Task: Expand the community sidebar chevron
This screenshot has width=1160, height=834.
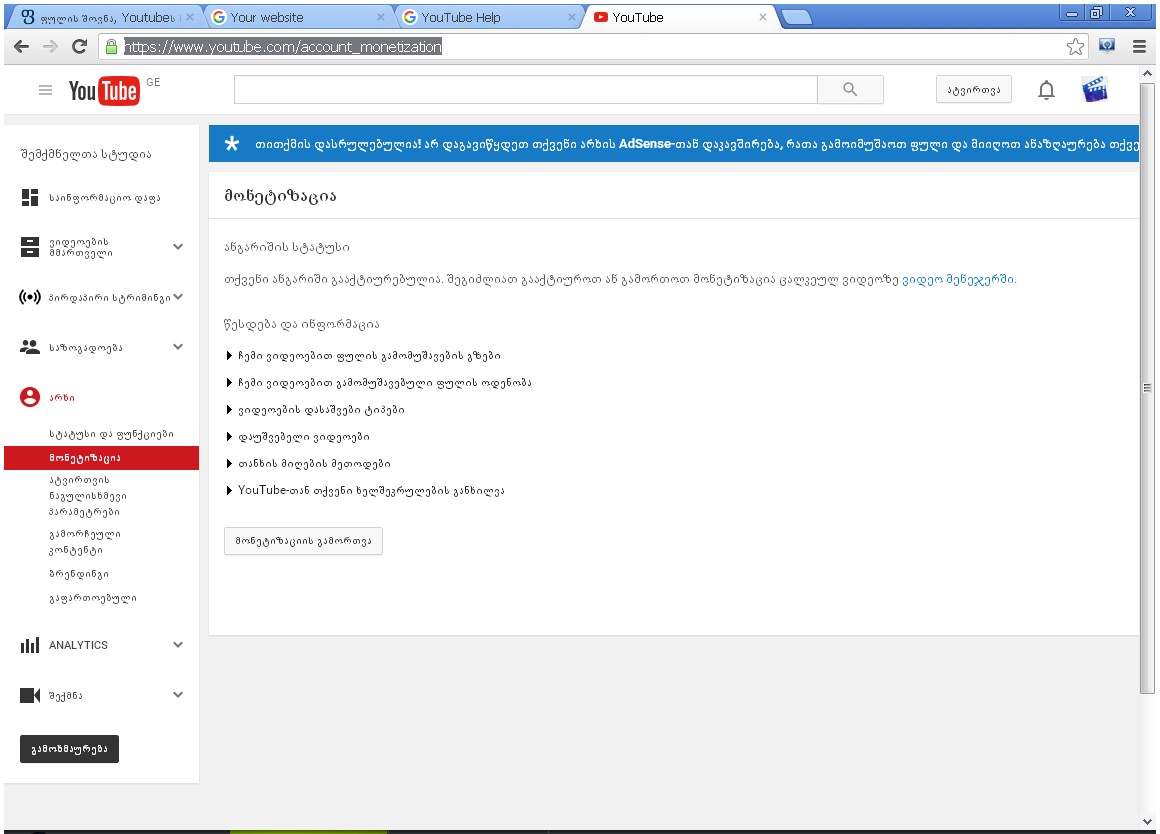Action: click(x=178, y=346)
